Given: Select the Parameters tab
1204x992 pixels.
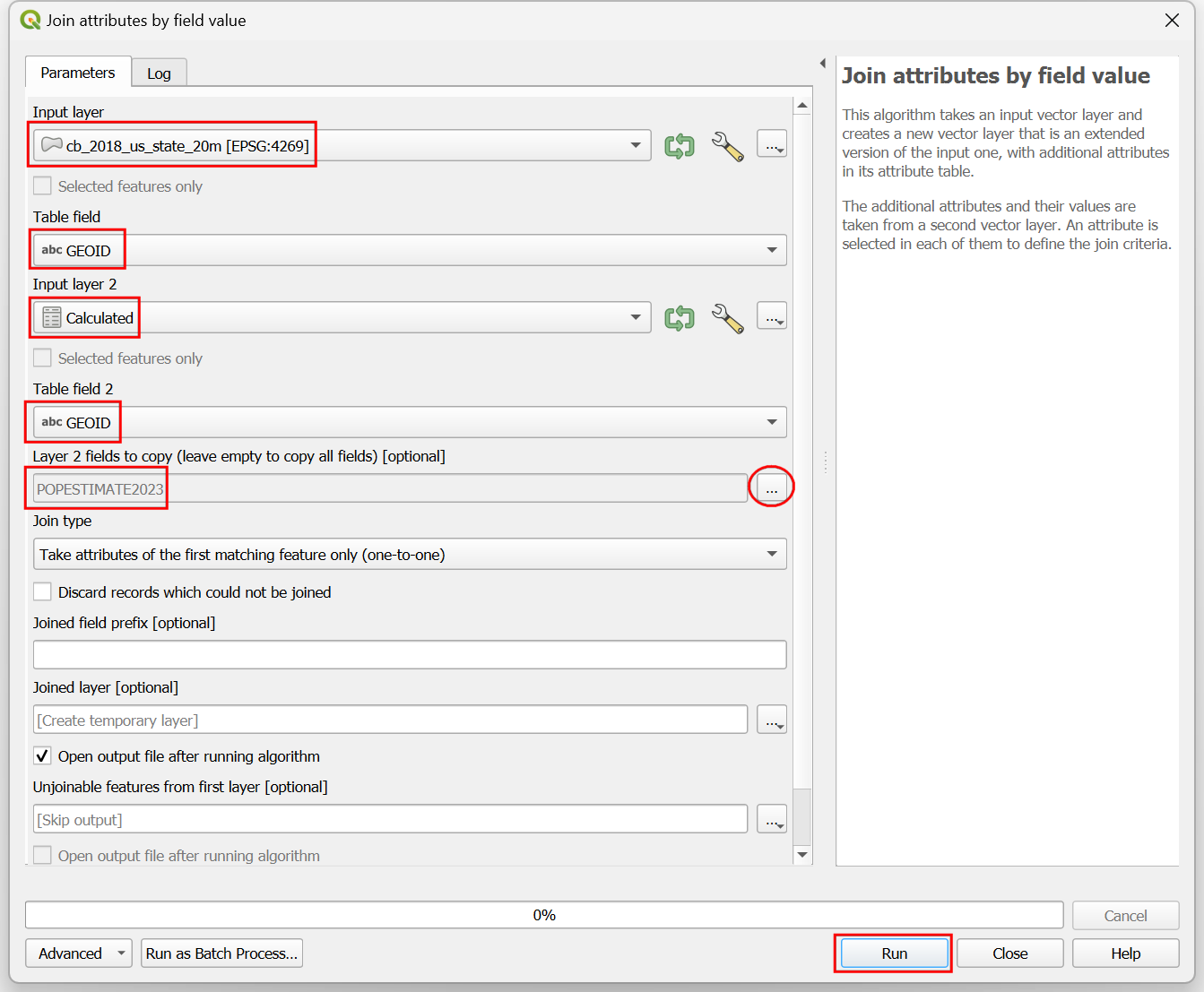Looking at the screenshot, I should [x=78, y=73].
